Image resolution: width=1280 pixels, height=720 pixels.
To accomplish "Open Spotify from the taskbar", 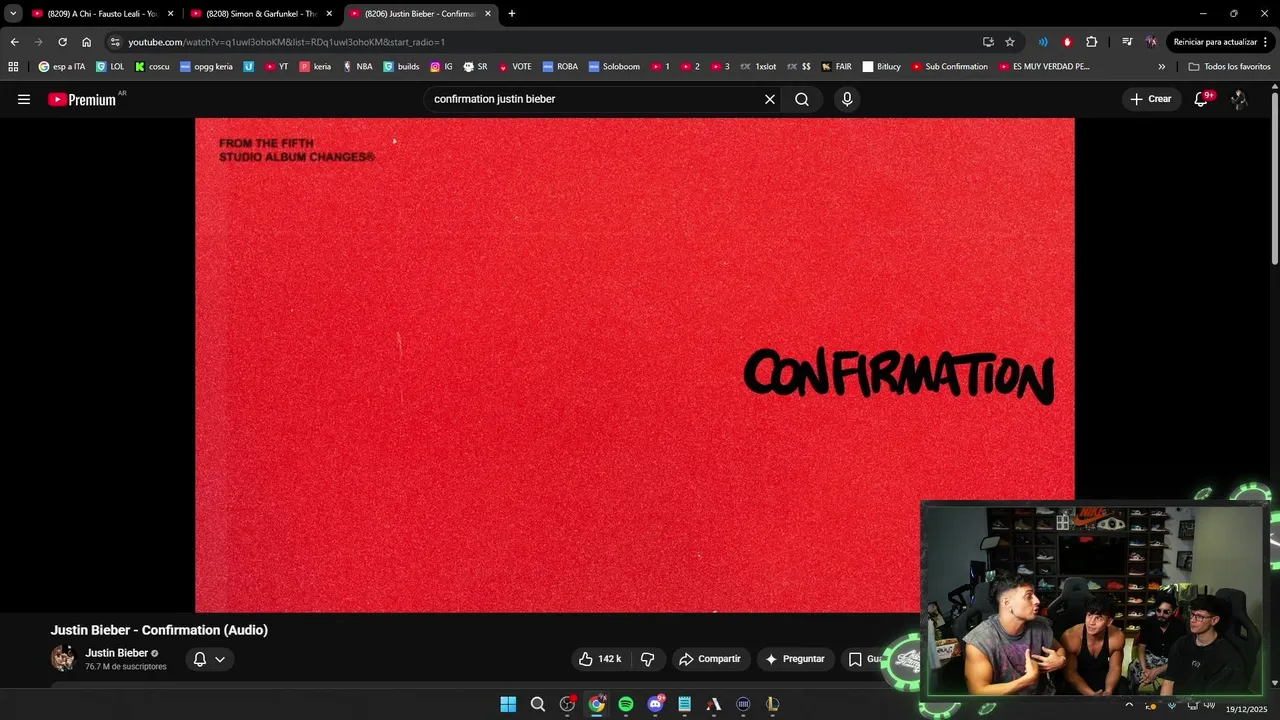I will [626, 704].
